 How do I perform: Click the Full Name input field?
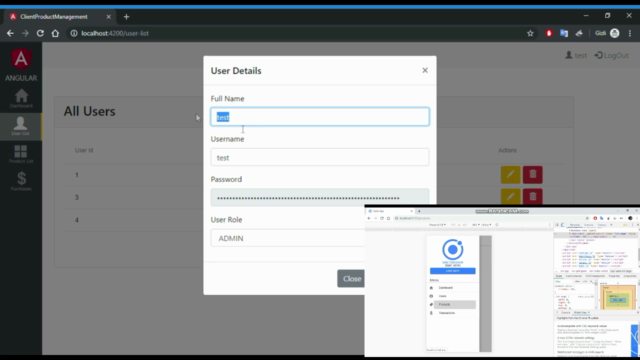point(320,117)
